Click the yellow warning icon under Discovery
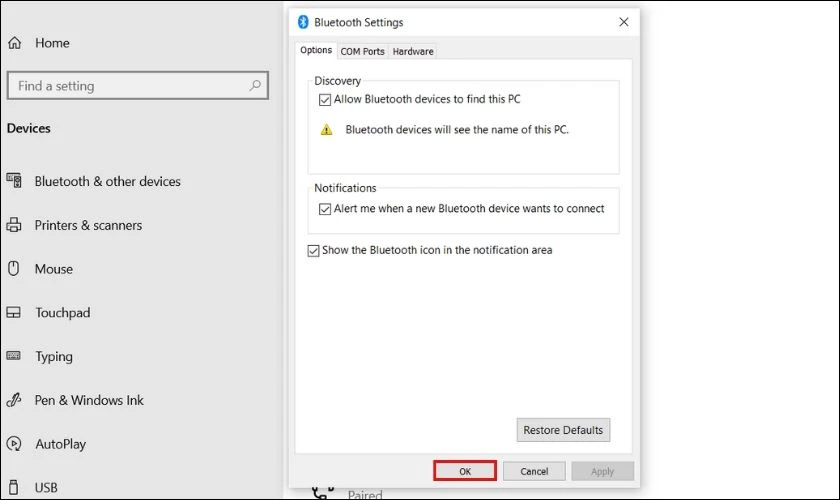This screenshot has height=500, width=840. click(x=326, y=130)
